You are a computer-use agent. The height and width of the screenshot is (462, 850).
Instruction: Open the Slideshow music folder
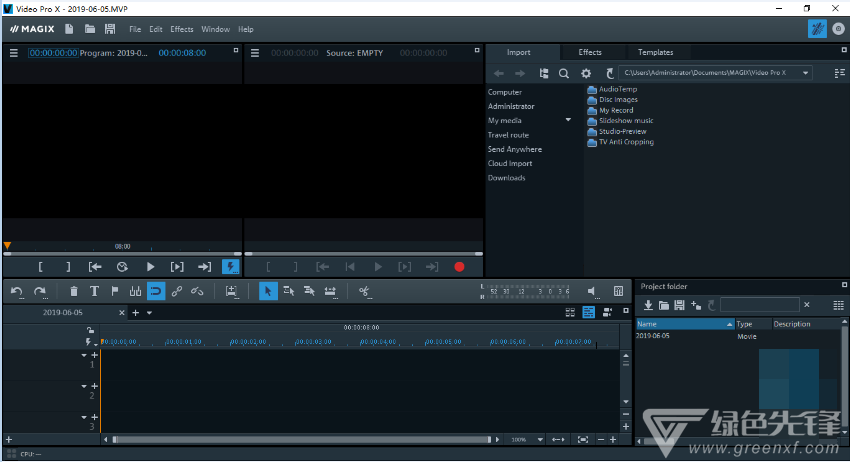point(620,121)
